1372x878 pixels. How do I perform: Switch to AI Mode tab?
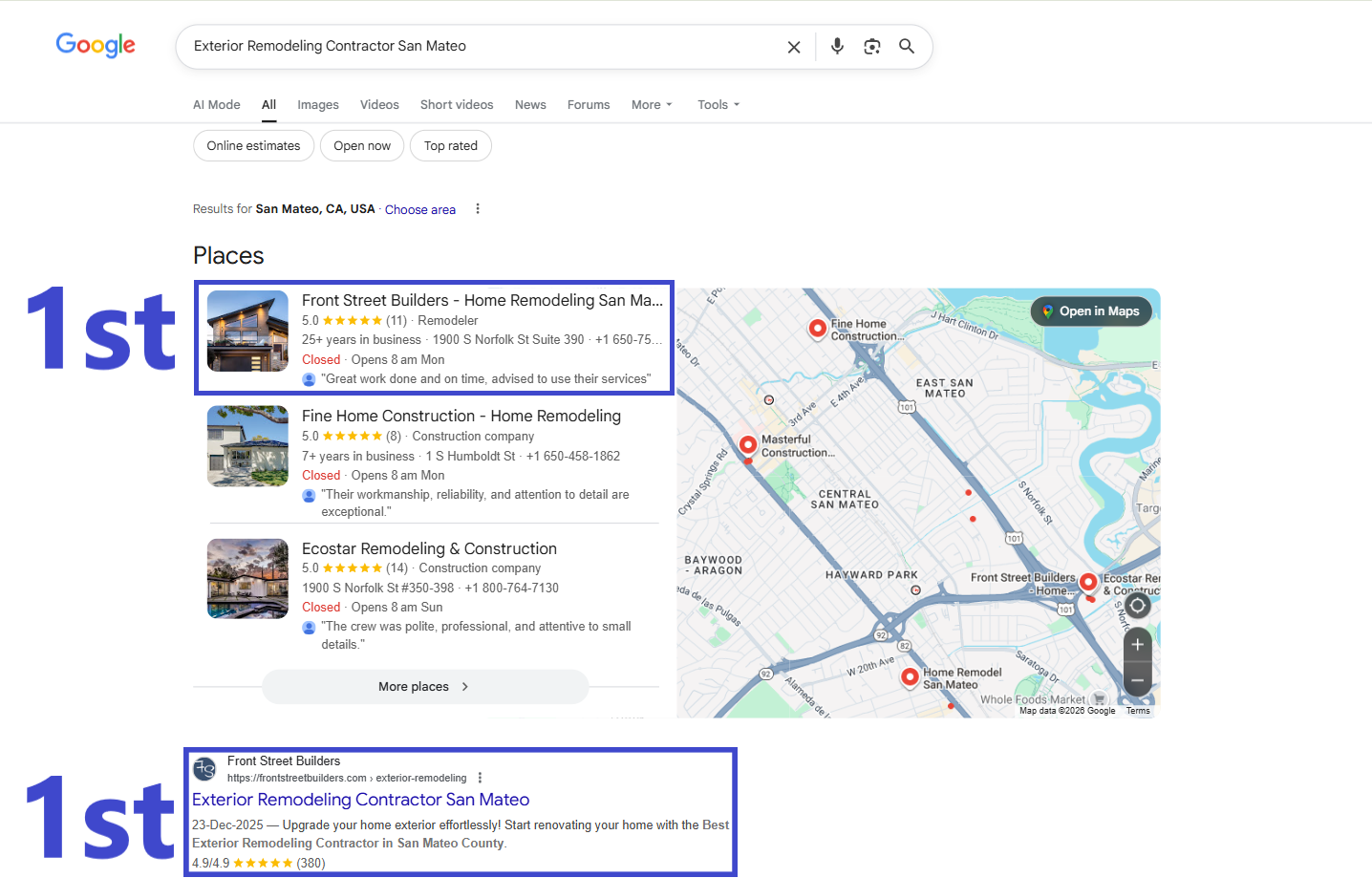[x=217, y=105]
